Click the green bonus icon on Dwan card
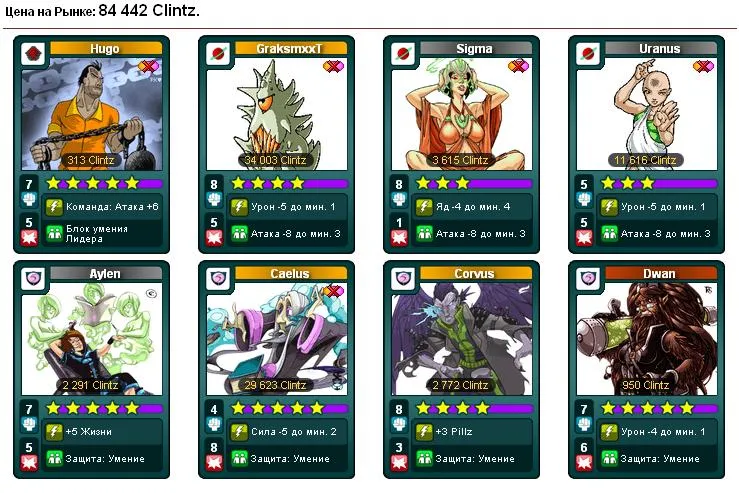Viewport: 739px width, 493px height. tap(609, 458)
